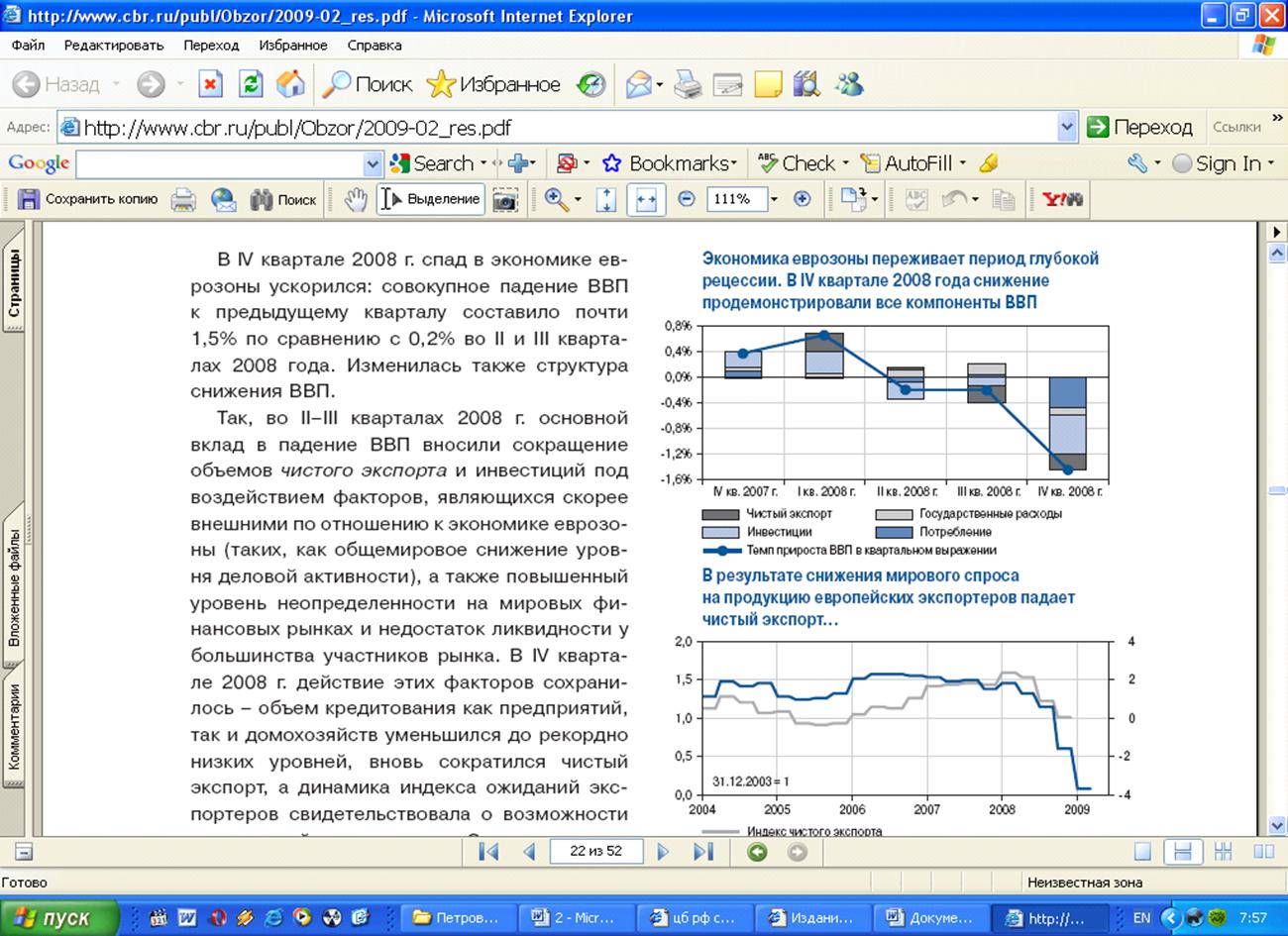
Task: Click the Fit Width button
Action: (x=646, y=199)
